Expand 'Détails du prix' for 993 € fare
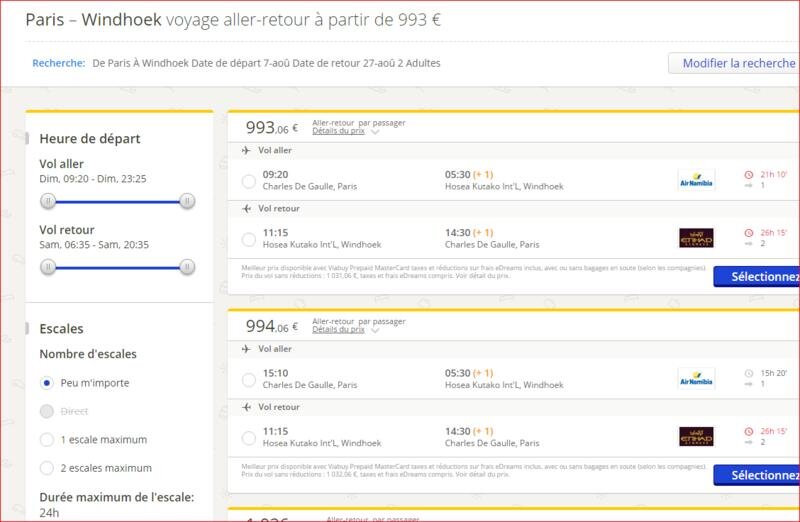The height and width of the screenshot is (522, 800). coord(345,131)
